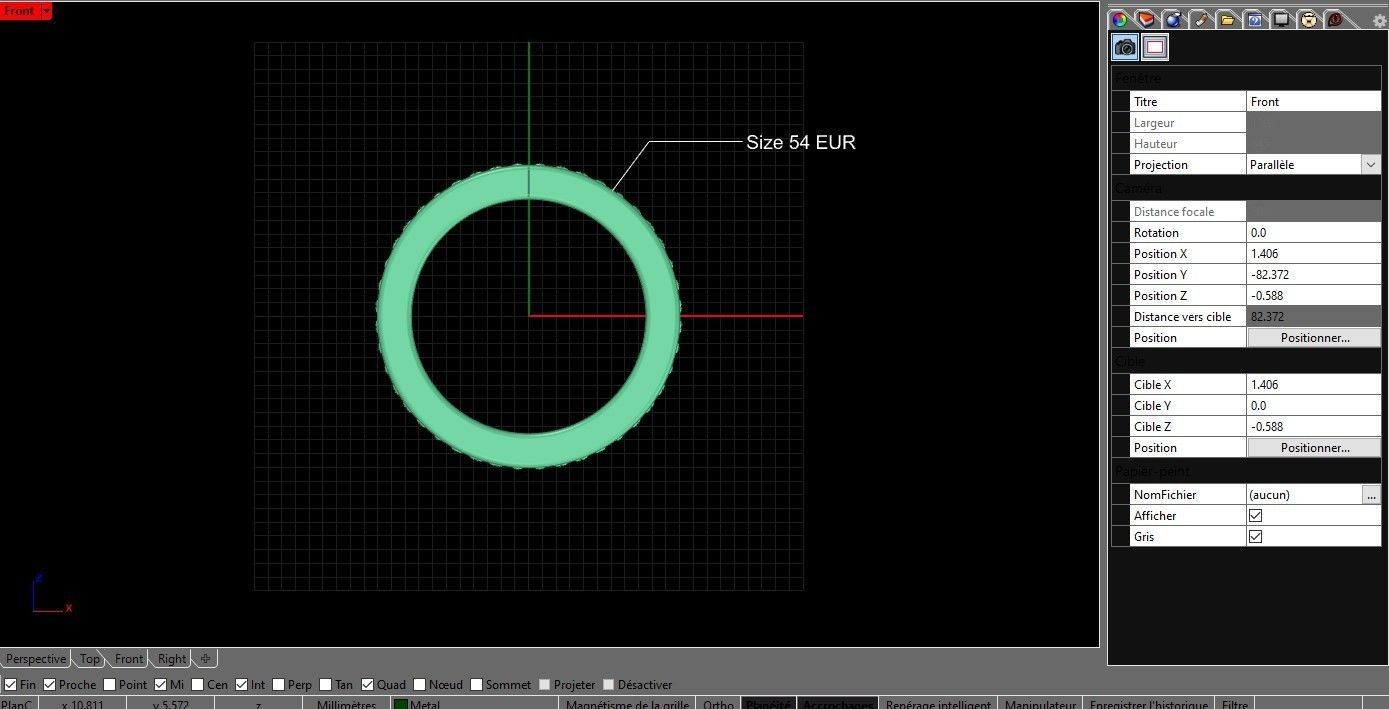
Task: Select the camera viewport properties icon
Action: (1125, 47)
